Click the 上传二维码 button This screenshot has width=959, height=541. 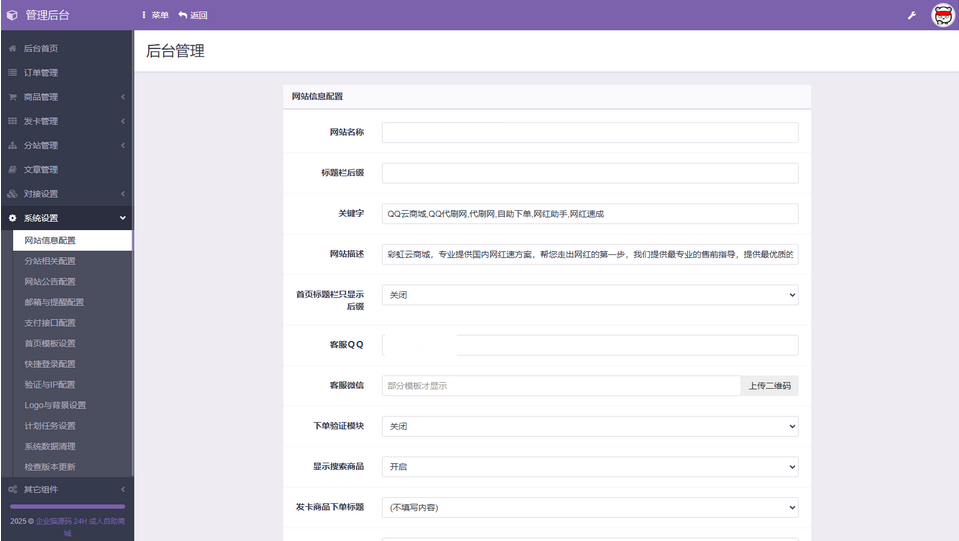pyautogui.click(x=769, y=385)
